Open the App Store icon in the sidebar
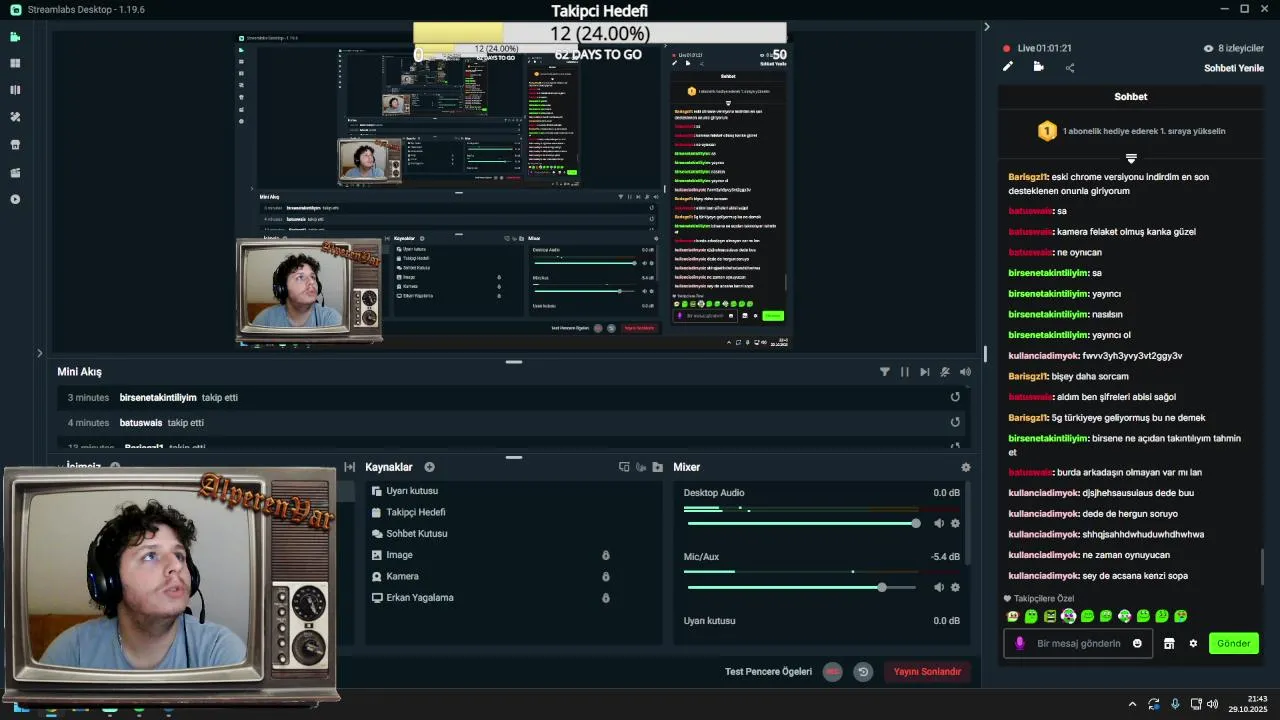This screenshot has width=1280, height=720. (x=15, y=144)
